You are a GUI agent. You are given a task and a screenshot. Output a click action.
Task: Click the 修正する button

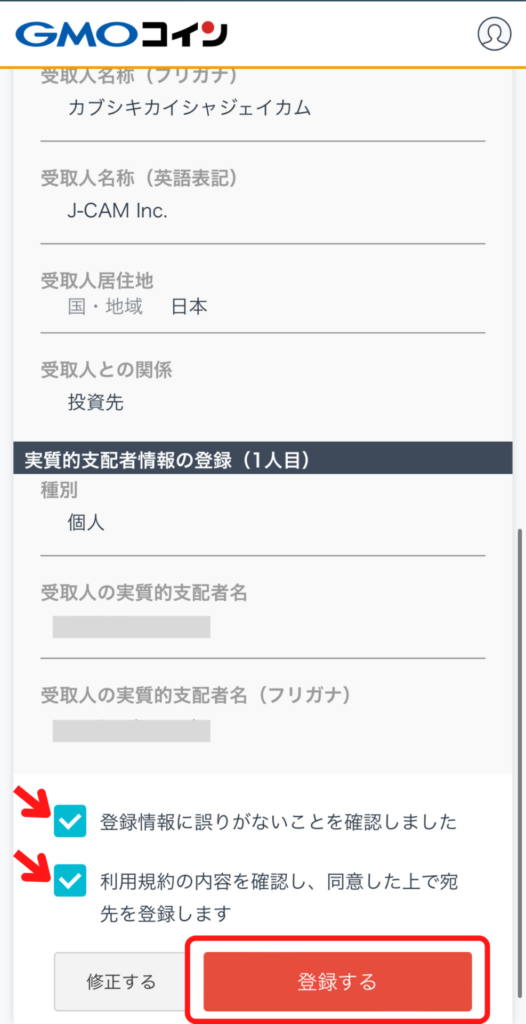(x=122, y=981)
